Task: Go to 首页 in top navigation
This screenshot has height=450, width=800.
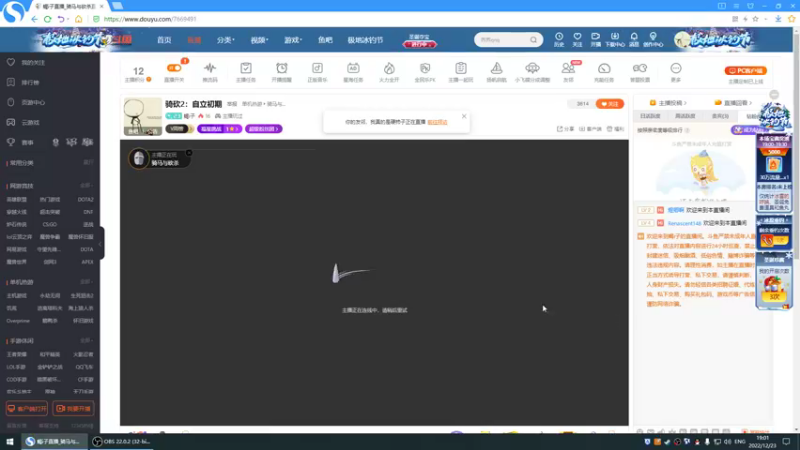Action: [x=164, y=40]
